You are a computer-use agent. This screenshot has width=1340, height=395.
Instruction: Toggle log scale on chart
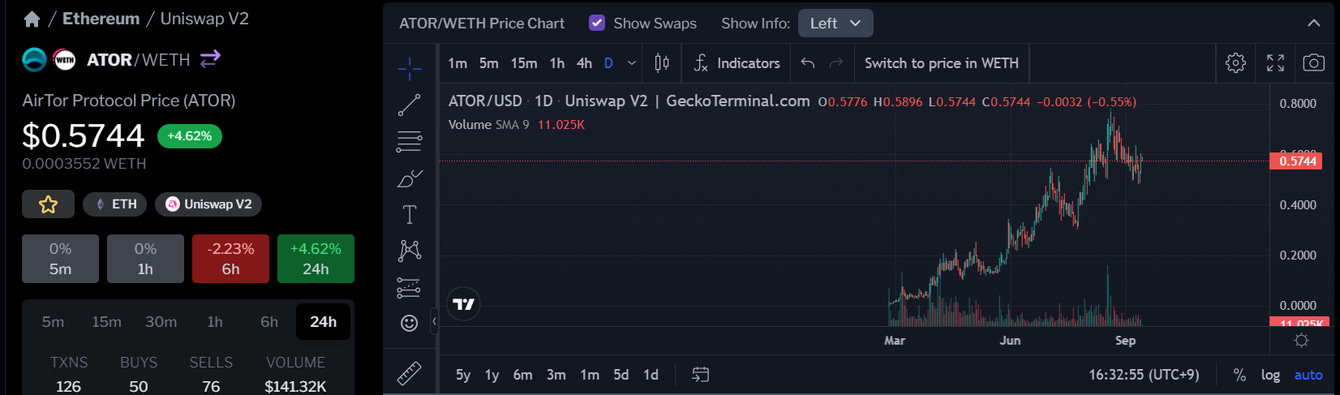tap(1270, 375)
